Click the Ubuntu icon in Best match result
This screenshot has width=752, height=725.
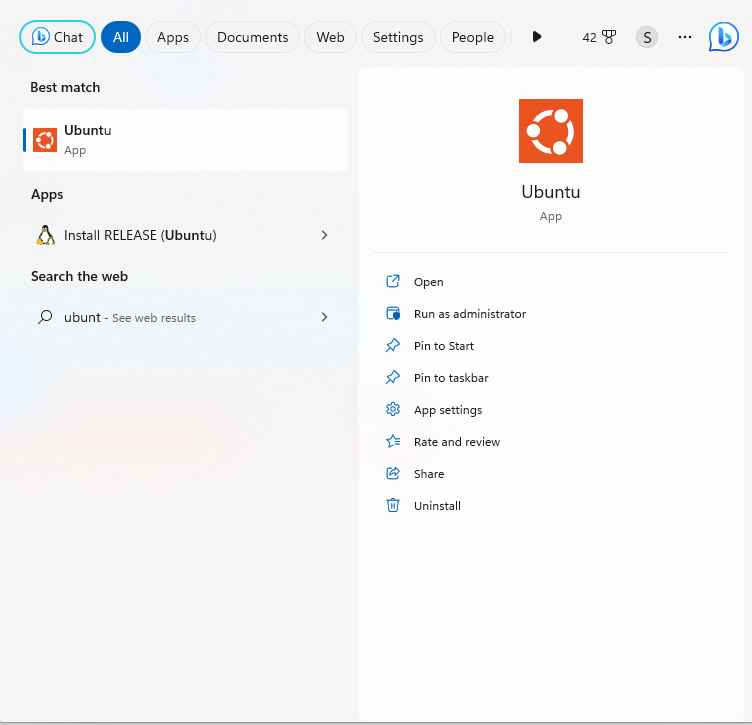(x=45, y=140)
